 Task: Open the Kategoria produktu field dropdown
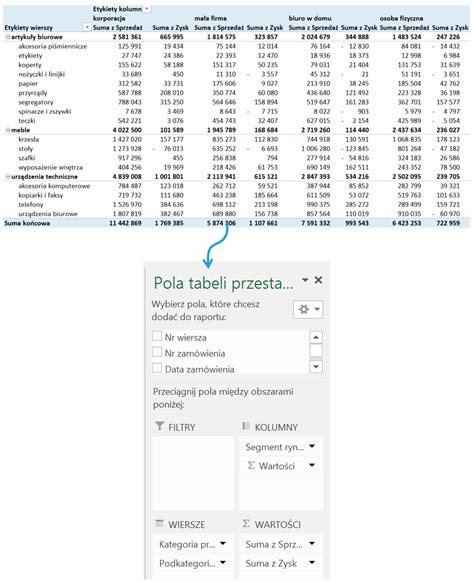point(223,544)
